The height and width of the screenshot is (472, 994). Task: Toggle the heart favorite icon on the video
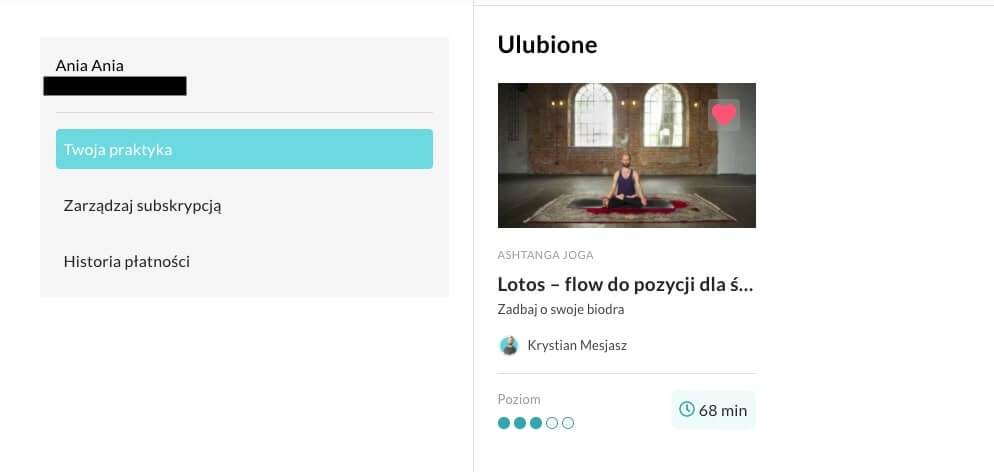[724, 115]
